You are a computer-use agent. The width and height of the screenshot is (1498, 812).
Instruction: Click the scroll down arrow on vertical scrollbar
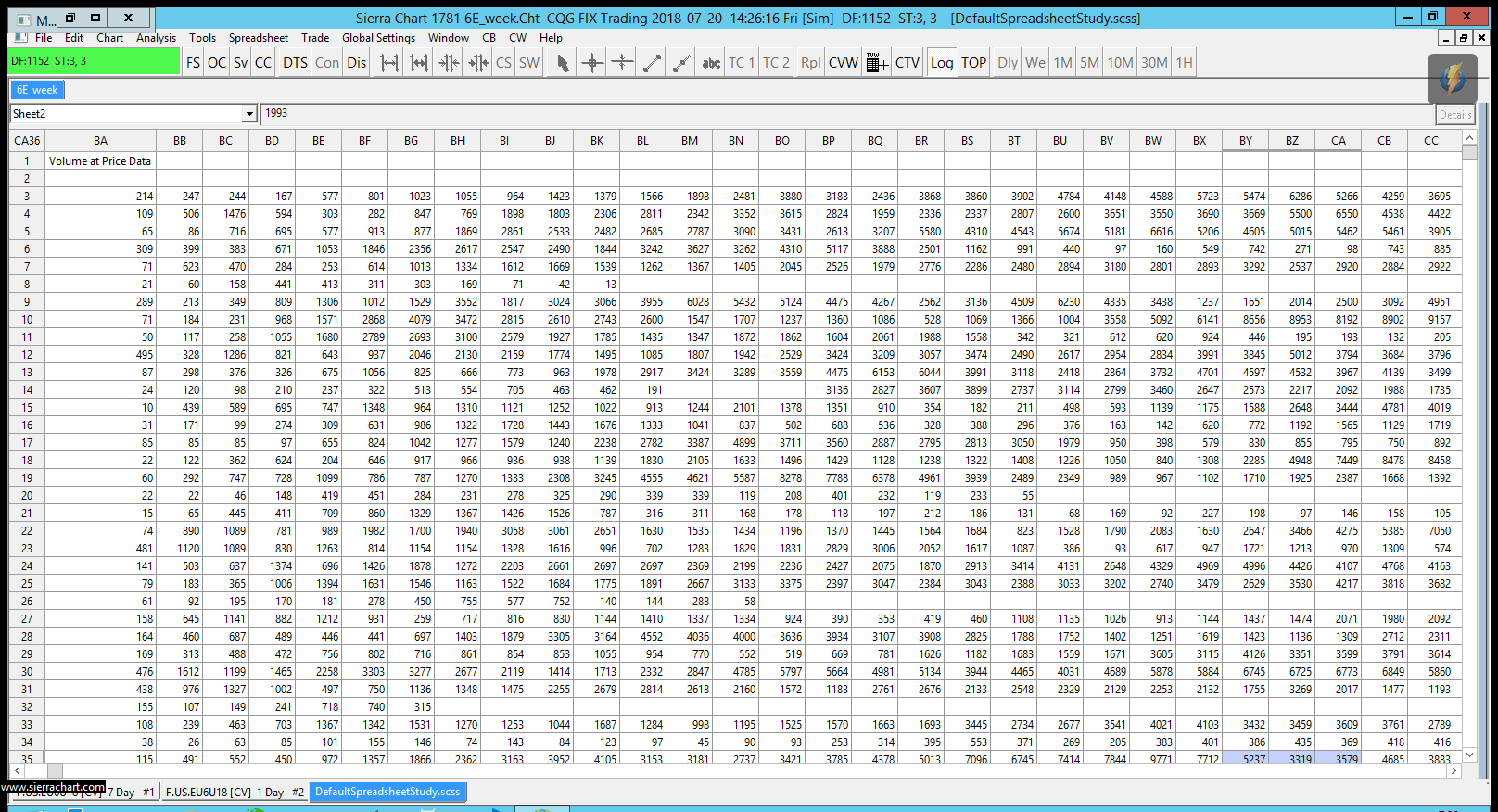[1469, 755]
